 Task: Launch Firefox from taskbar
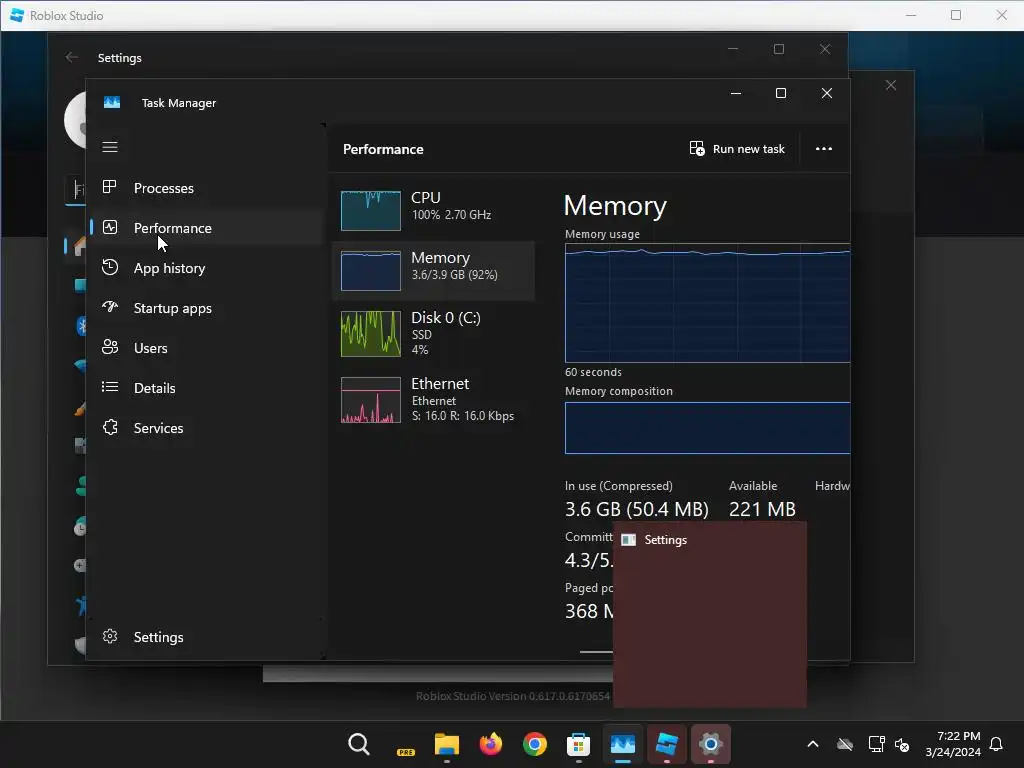coord(490,744)
